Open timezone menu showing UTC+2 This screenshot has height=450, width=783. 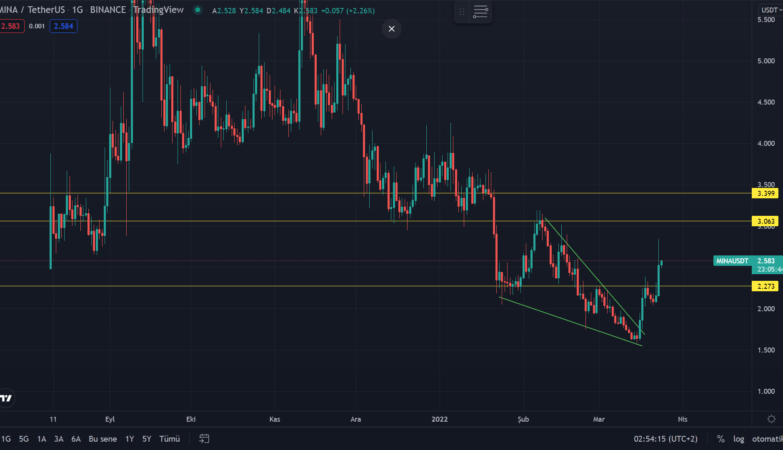[x=666, y=439]
